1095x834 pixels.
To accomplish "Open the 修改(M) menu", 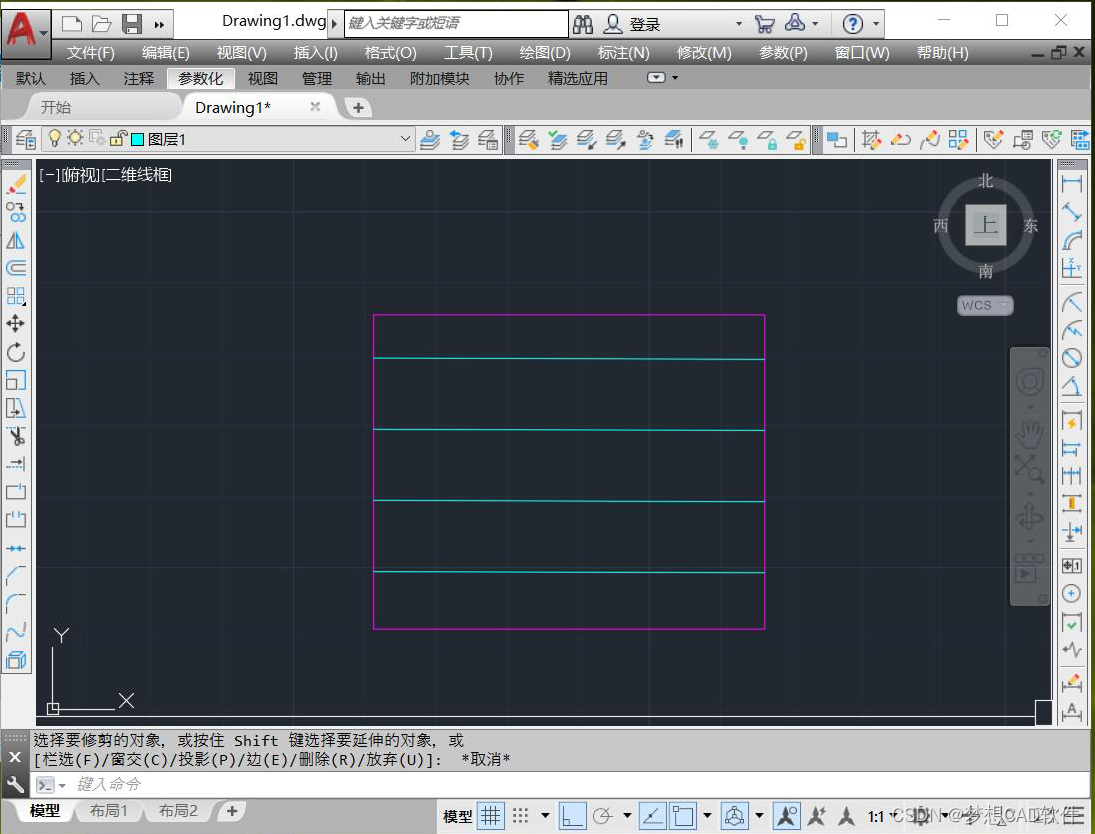I will tap(704, 53).
